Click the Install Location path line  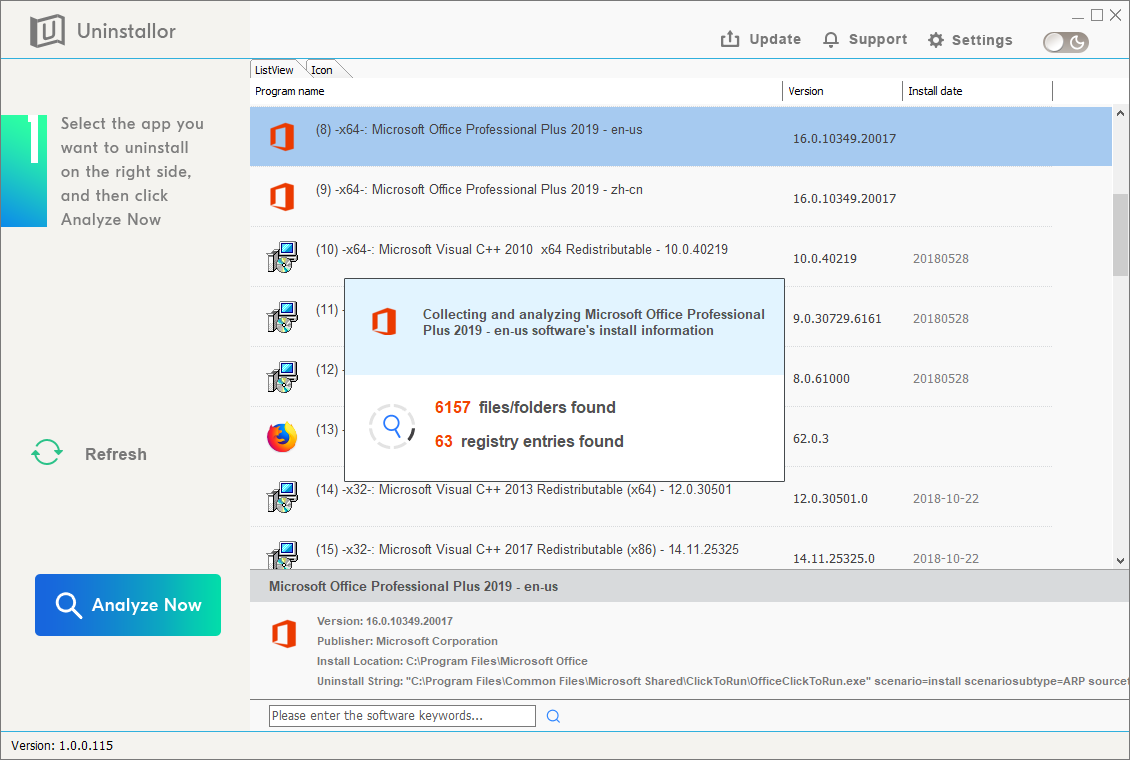click(x=452, y=661)
